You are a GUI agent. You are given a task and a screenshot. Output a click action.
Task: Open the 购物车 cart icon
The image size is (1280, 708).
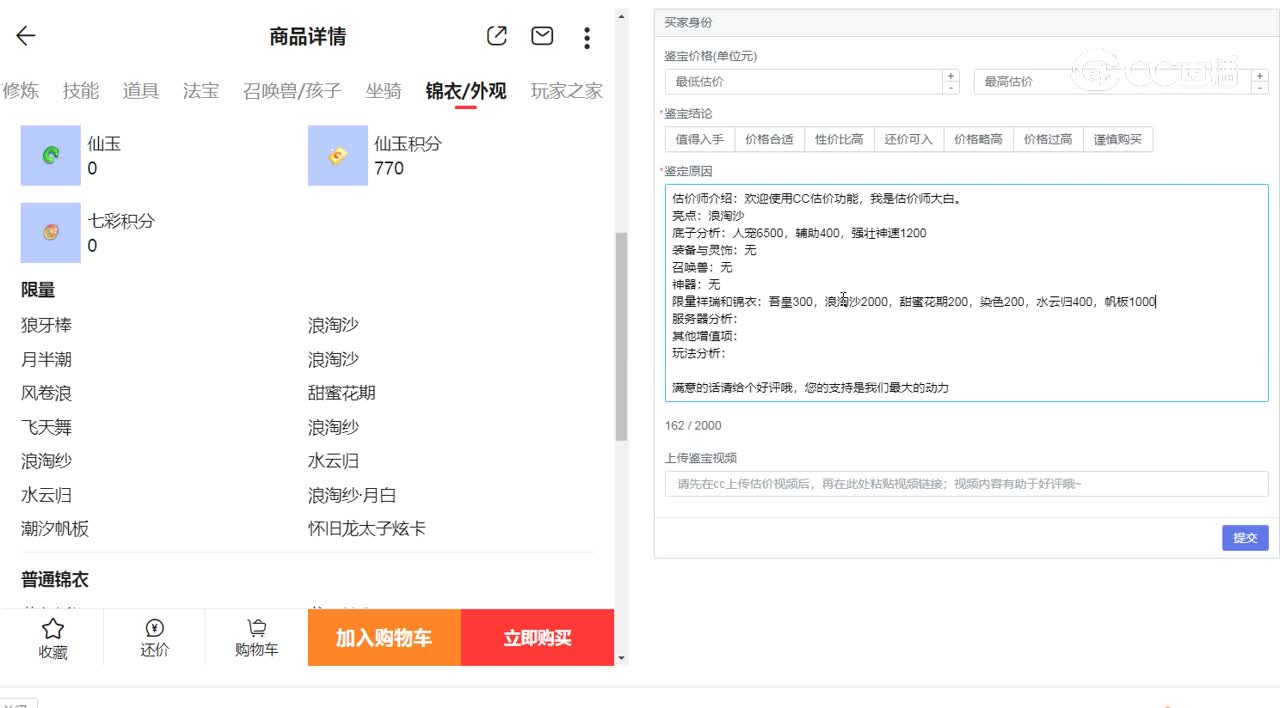click(x=257, y=629)
